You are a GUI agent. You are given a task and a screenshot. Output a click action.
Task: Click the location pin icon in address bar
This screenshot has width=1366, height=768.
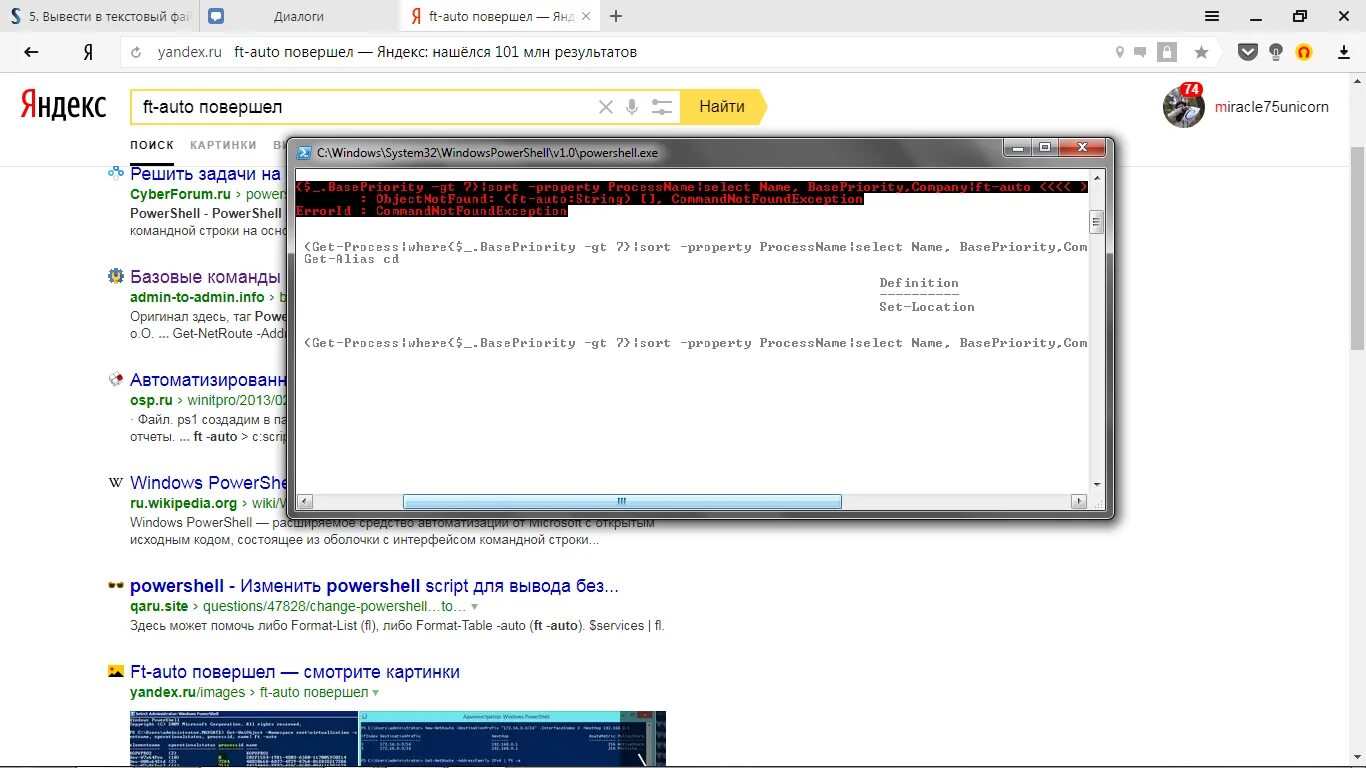pos(1120,52)
